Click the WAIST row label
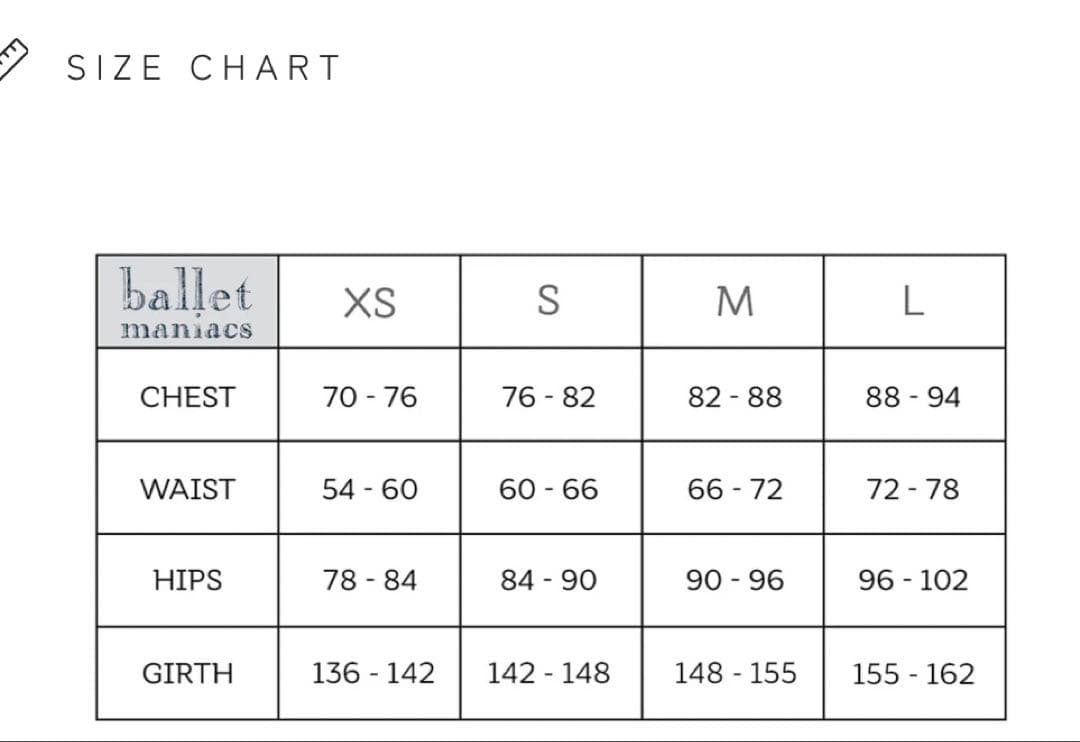 [x=187, y=489]
